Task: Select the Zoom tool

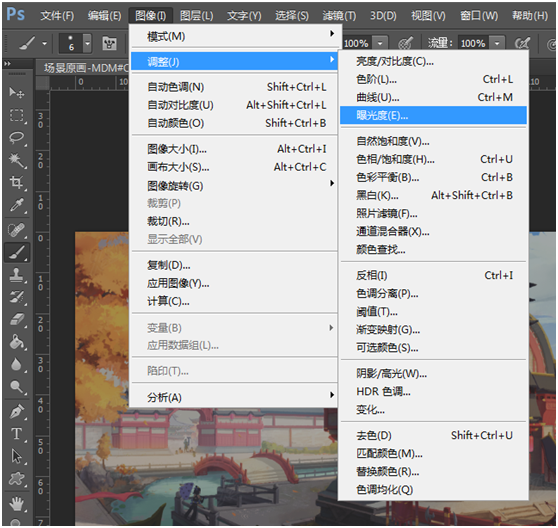Action: [x=16, y=386]
